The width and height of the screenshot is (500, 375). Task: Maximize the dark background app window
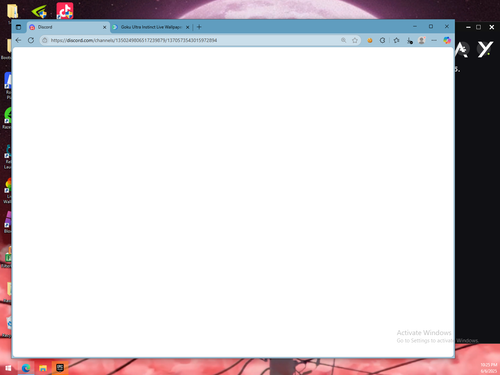click(x=479, y=27)
